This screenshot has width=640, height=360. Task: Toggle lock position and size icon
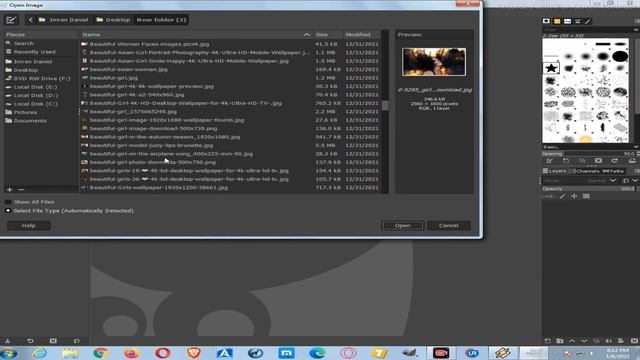tap(574, 196)
